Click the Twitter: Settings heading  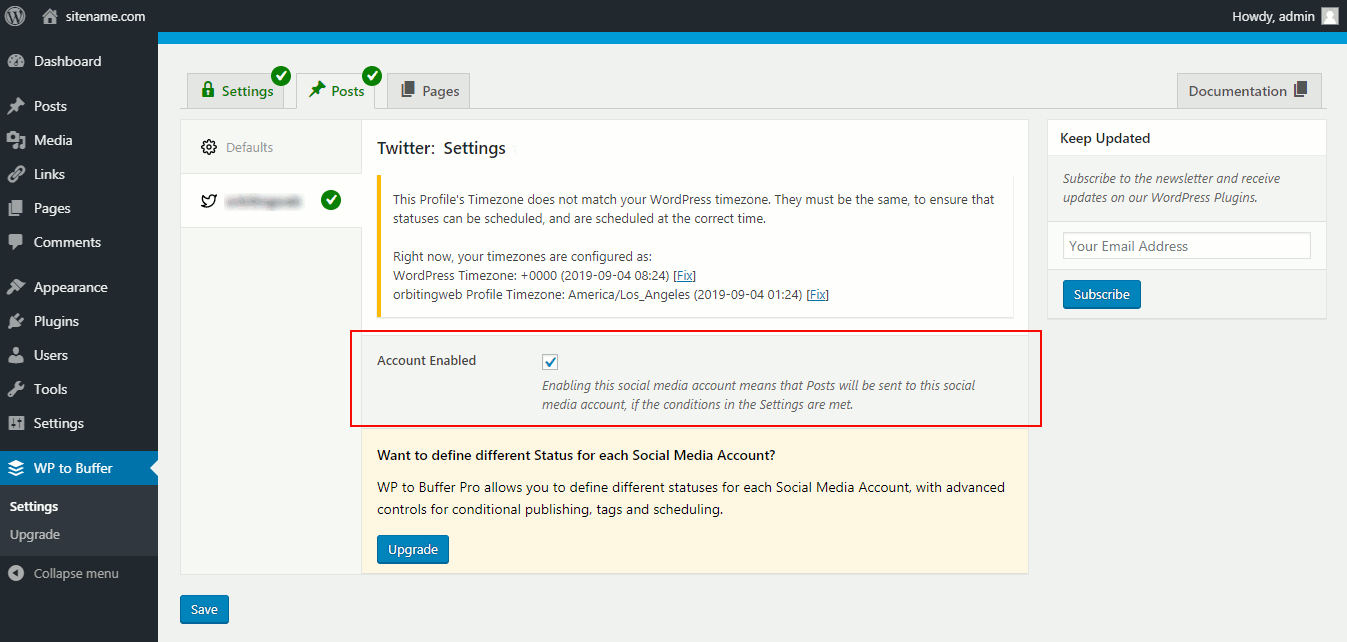[x=441, y=148]
